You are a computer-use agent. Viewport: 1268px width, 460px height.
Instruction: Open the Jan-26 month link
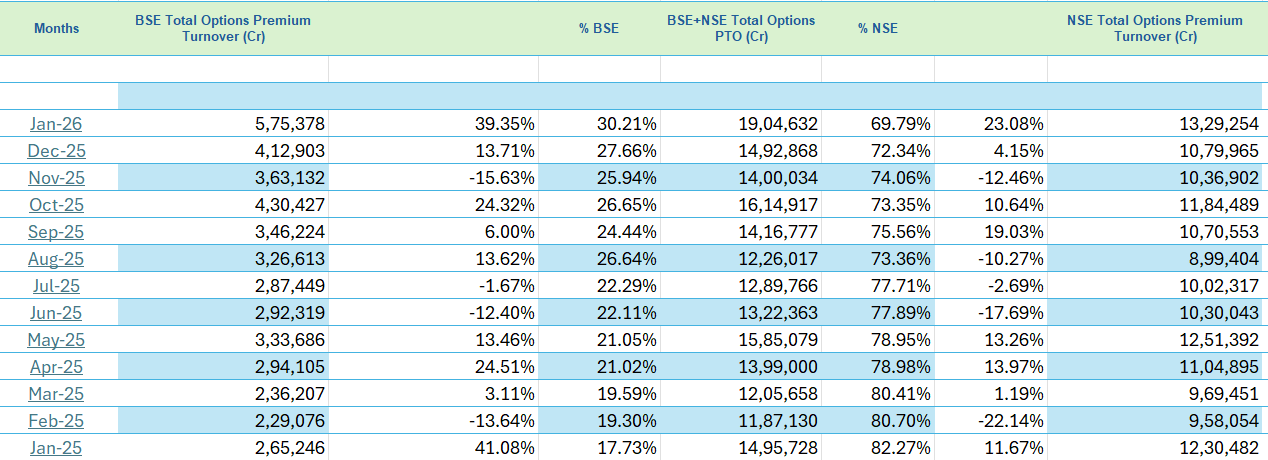56,124
